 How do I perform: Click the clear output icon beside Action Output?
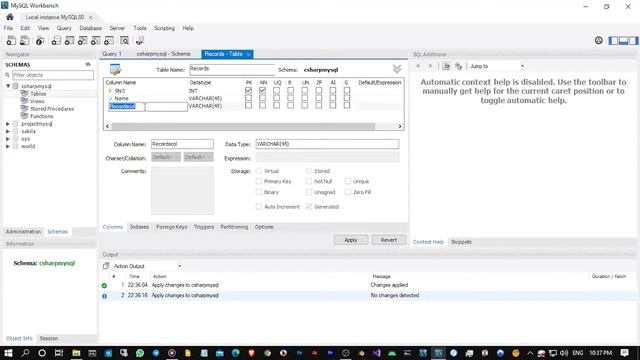106,266
